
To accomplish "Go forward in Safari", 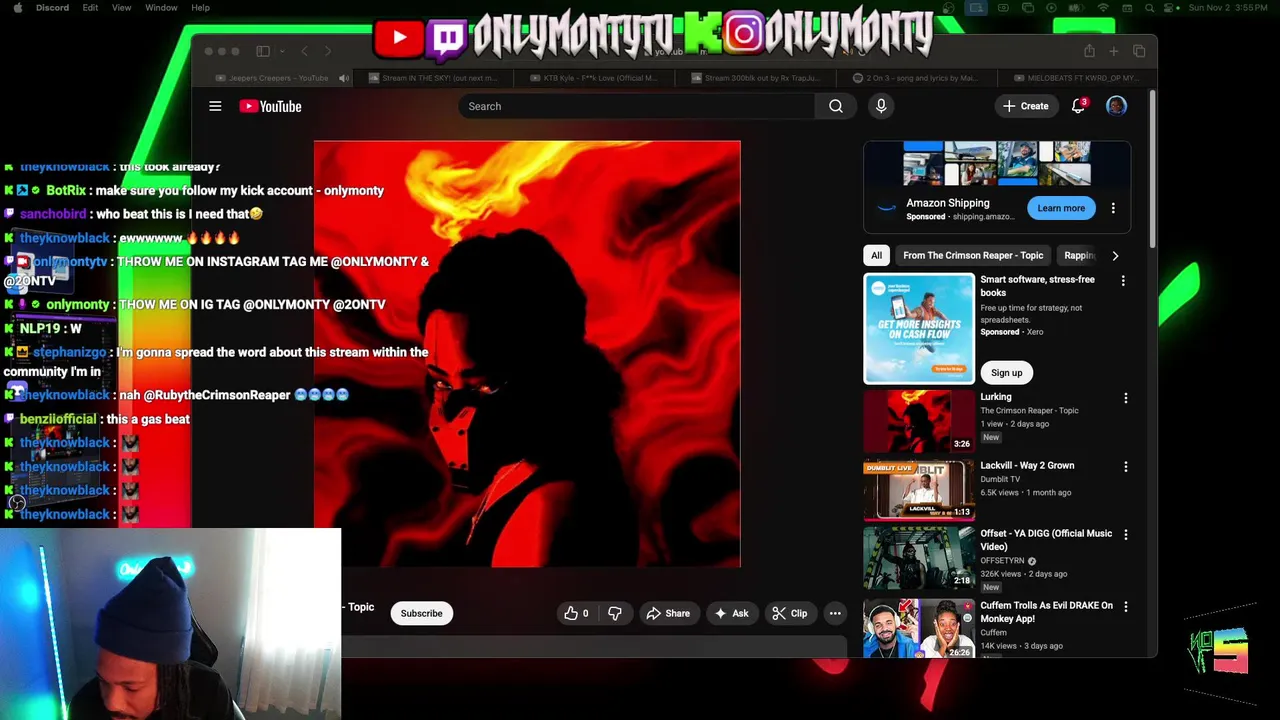I will 327,51.
